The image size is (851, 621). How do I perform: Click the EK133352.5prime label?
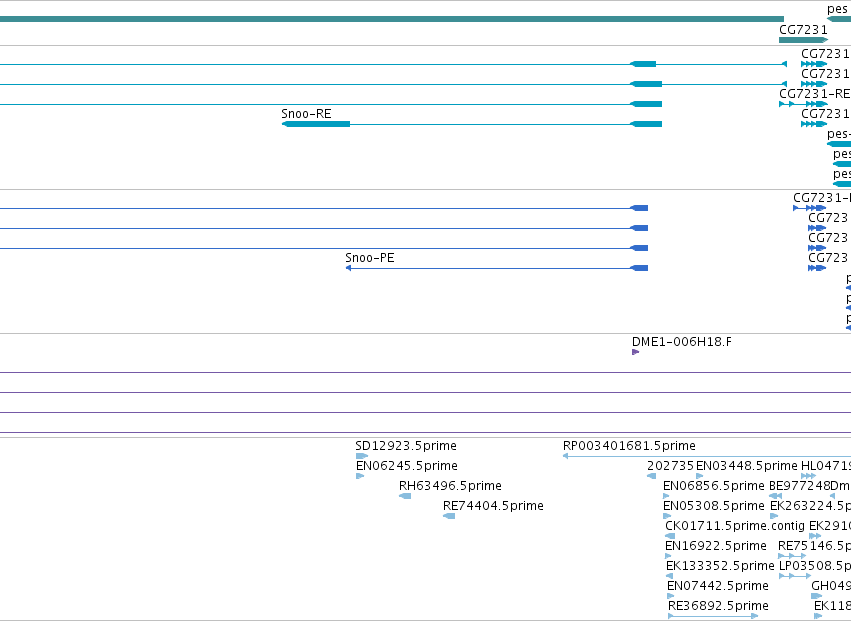(720, 566)
